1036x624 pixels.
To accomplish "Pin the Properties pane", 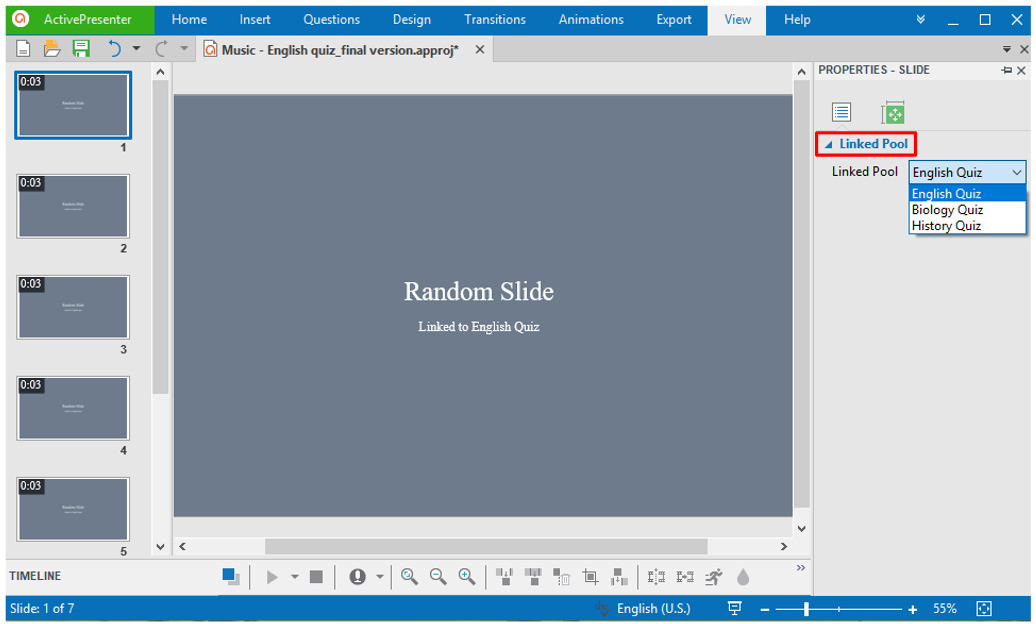I will [1006, 70].
